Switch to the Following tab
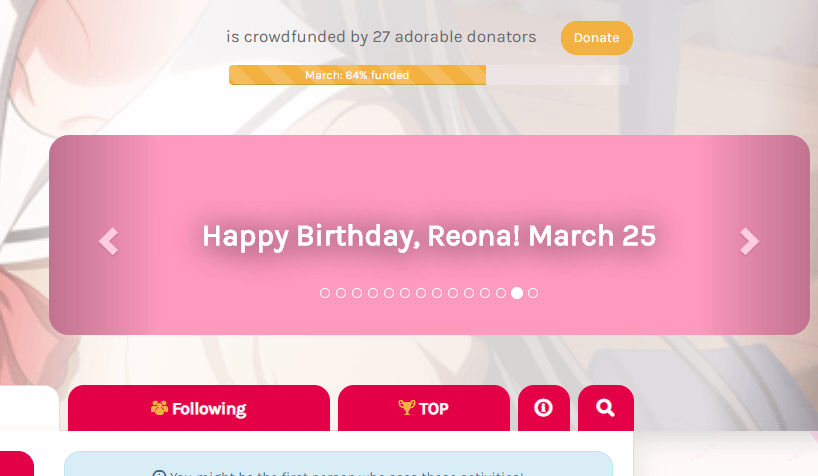818x476 pixels. 198,408
